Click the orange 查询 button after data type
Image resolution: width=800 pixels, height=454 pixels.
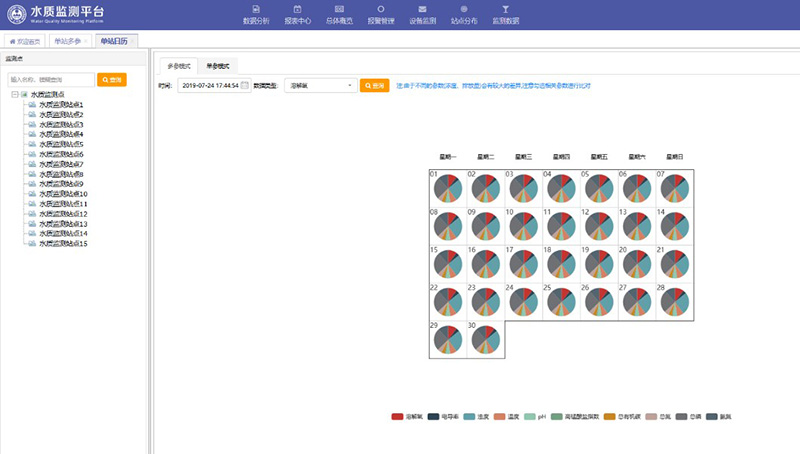(x=374, y=86)
